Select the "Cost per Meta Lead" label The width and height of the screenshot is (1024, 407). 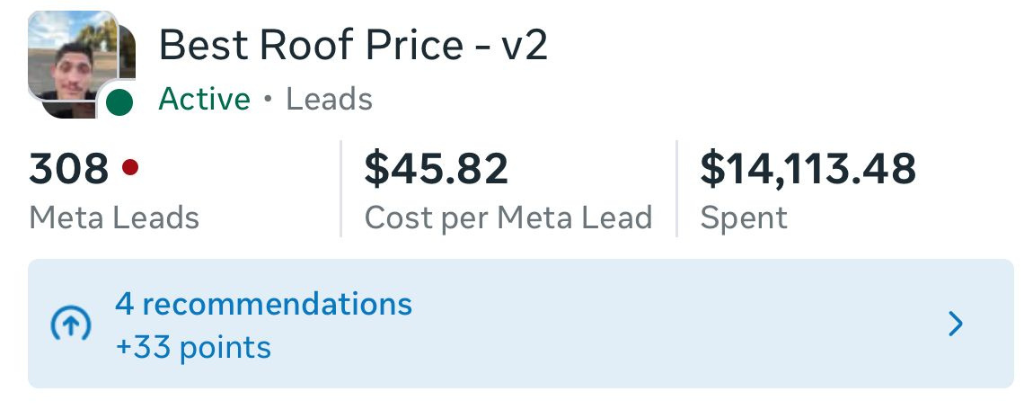(508, 217)
